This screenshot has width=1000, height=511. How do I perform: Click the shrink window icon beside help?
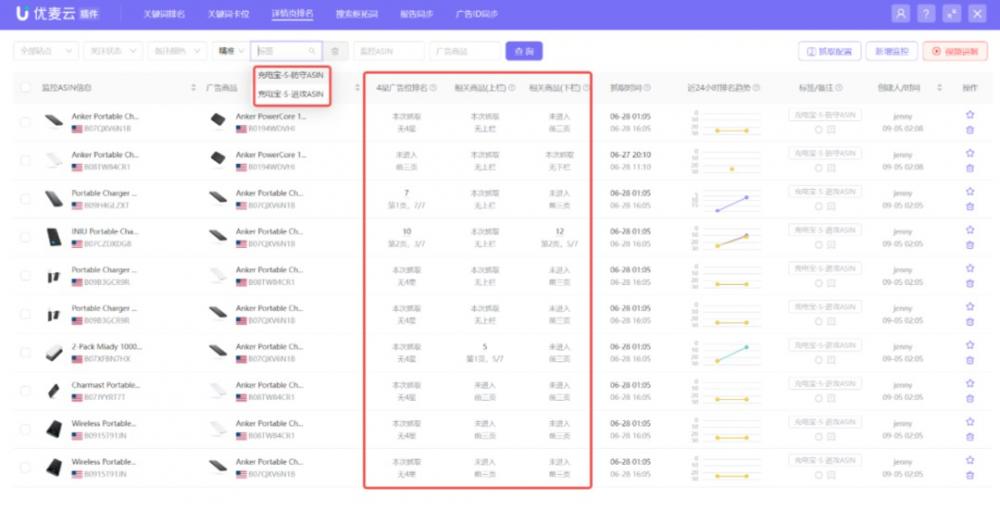952,14
